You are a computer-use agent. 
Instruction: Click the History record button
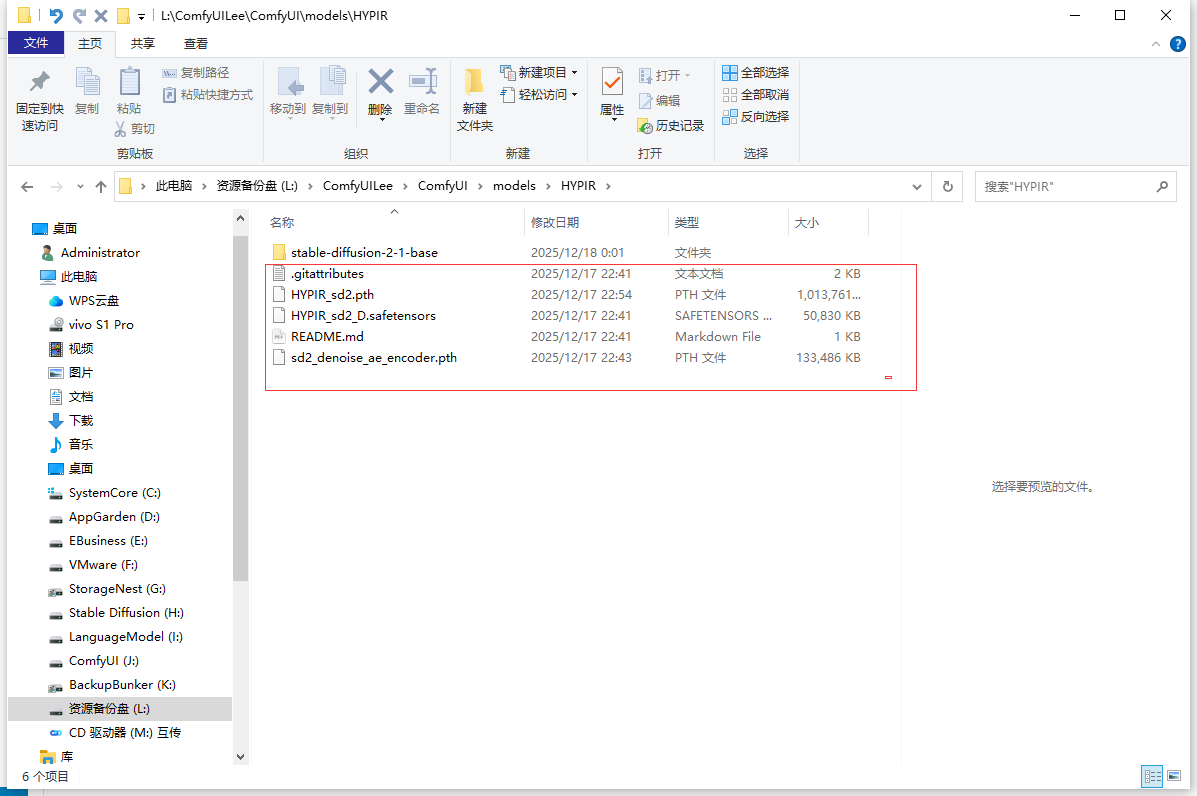(671, 125)
